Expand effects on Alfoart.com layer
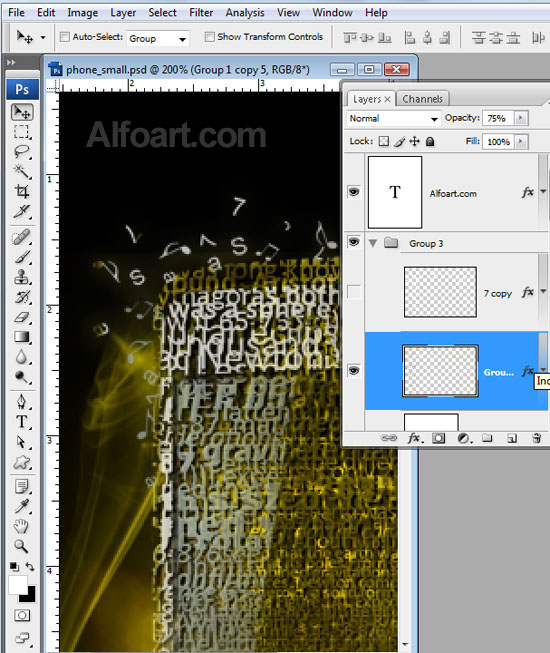The width and height of the screenshot is (550, 653). [543, 192]
